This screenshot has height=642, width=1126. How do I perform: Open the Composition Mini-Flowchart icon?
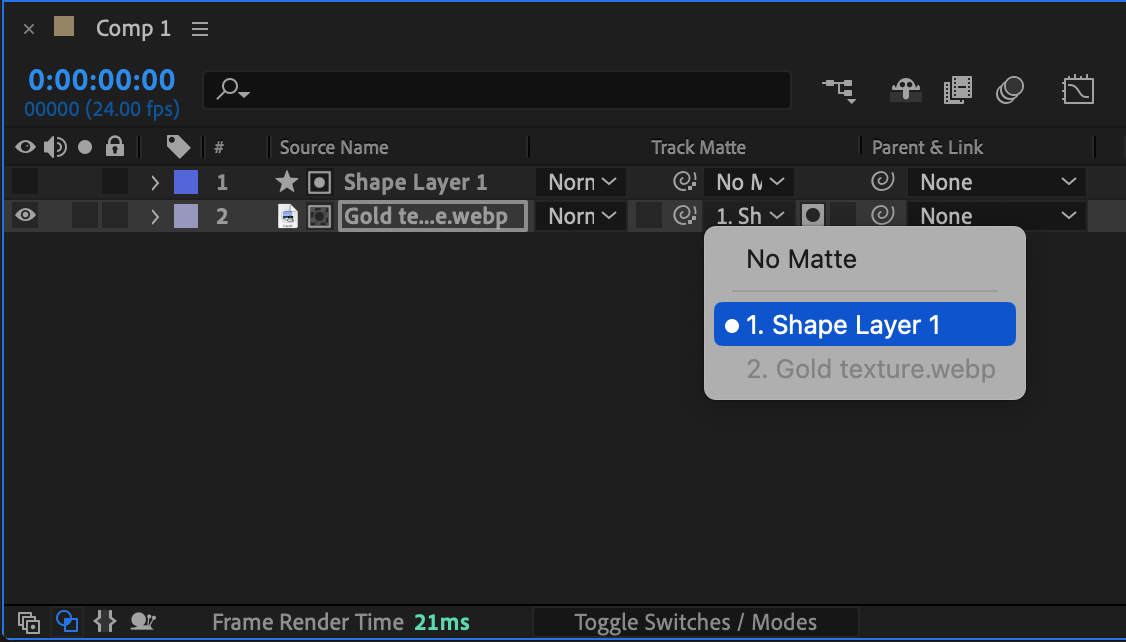pos(838,91)
